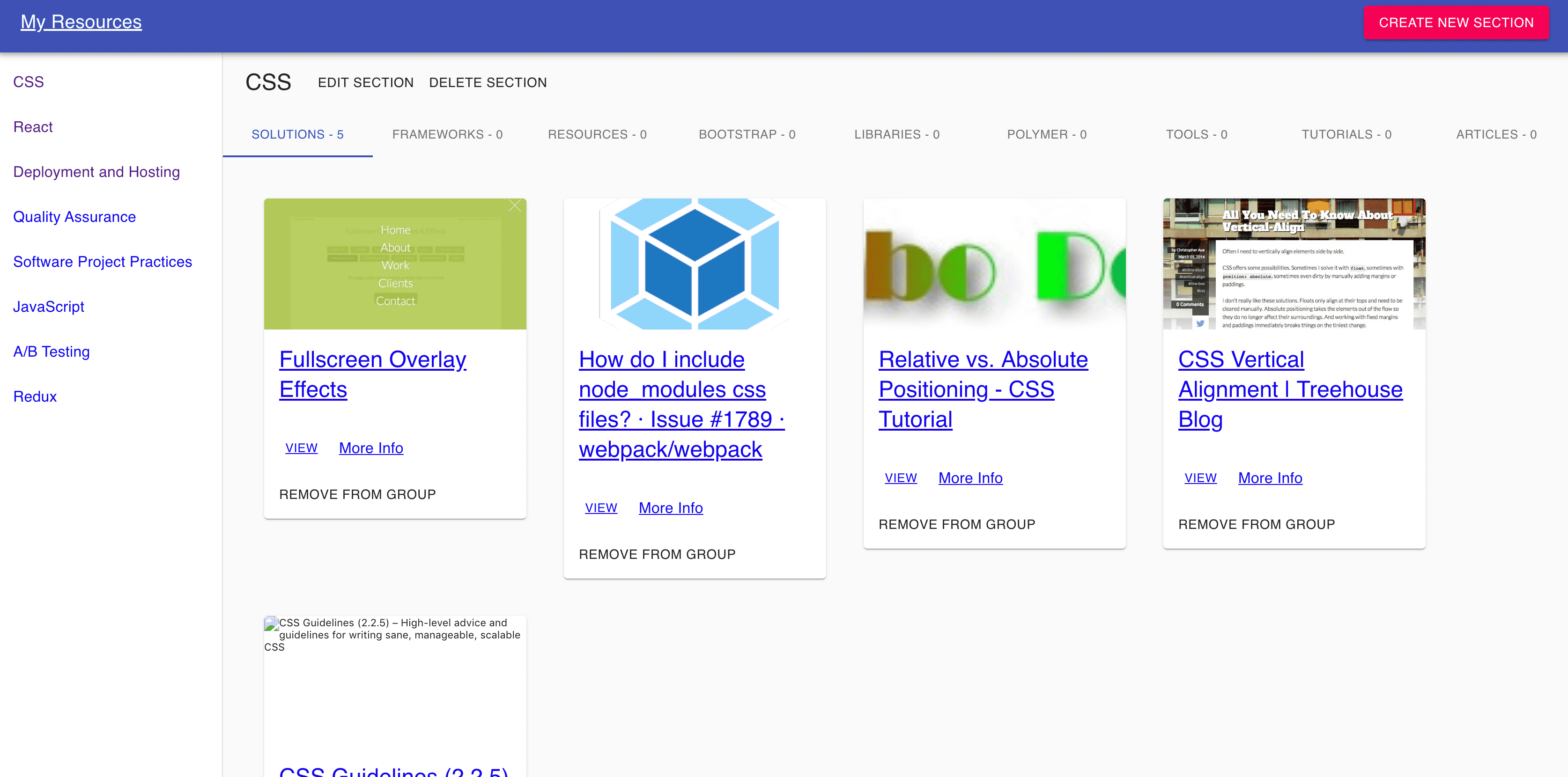The height and width of the screenshot is (777, 1568).
Task: Select the Libraries - 0 tab
Action: pos(896,134)
